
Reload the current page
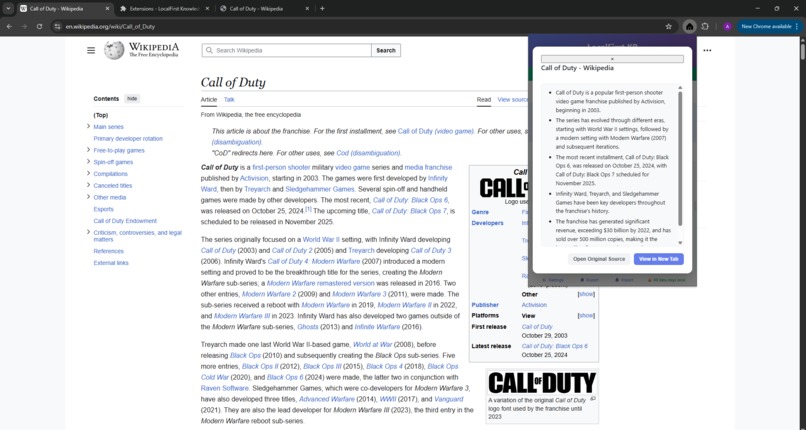(x=40, y=26)
